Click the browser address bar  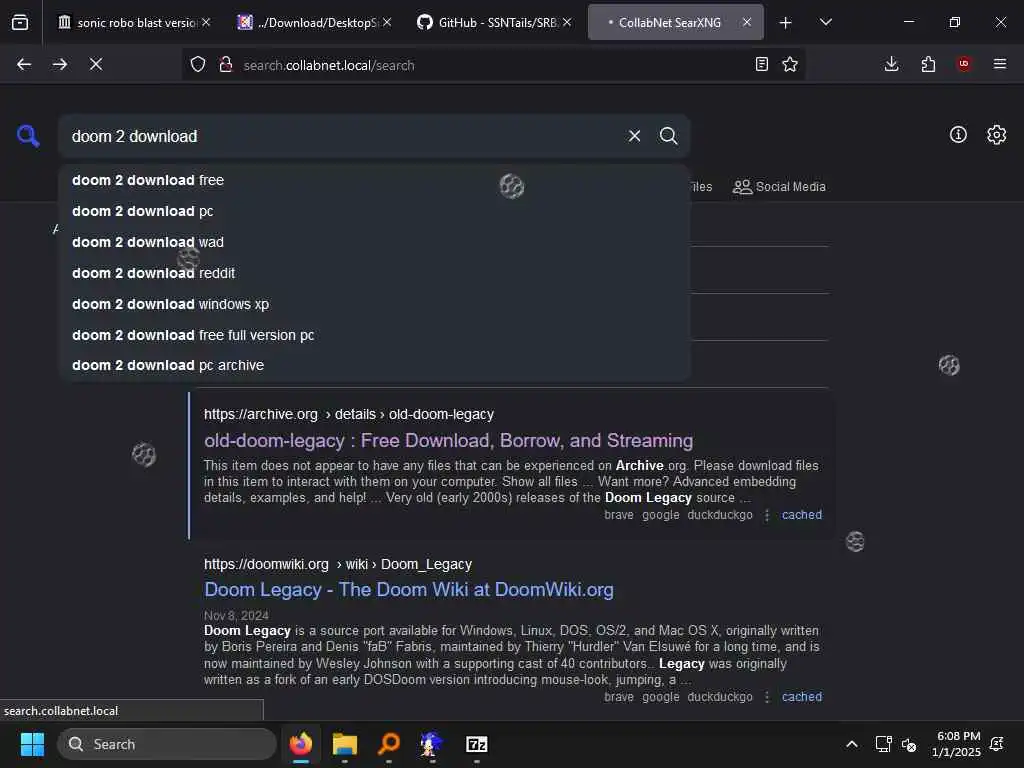pos(493,65)
